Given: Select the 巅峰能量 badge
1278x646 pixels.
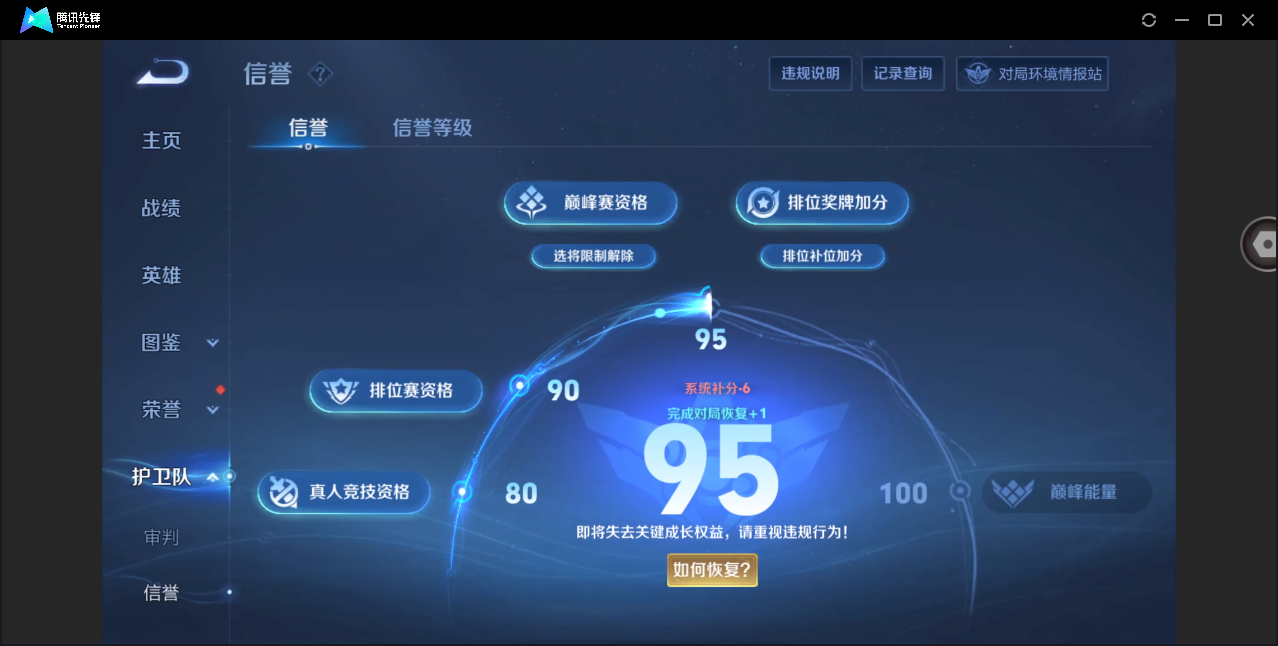Looking at the screenshot, I should [1067, 492].
